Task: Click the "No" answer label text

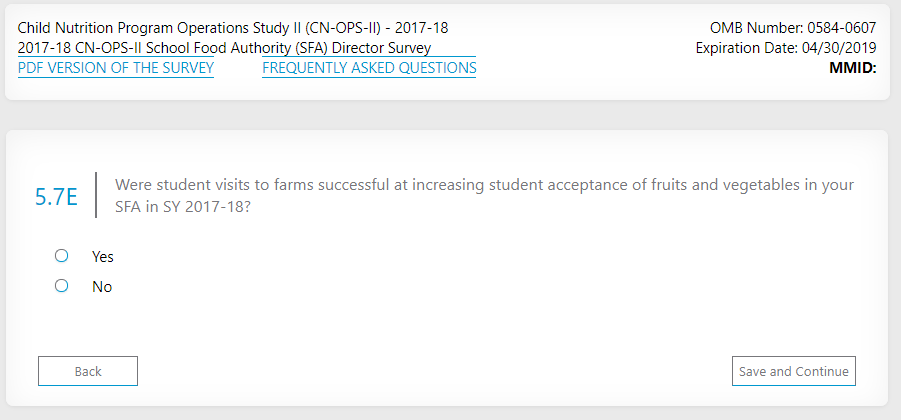Action: [x=102, y=287]
